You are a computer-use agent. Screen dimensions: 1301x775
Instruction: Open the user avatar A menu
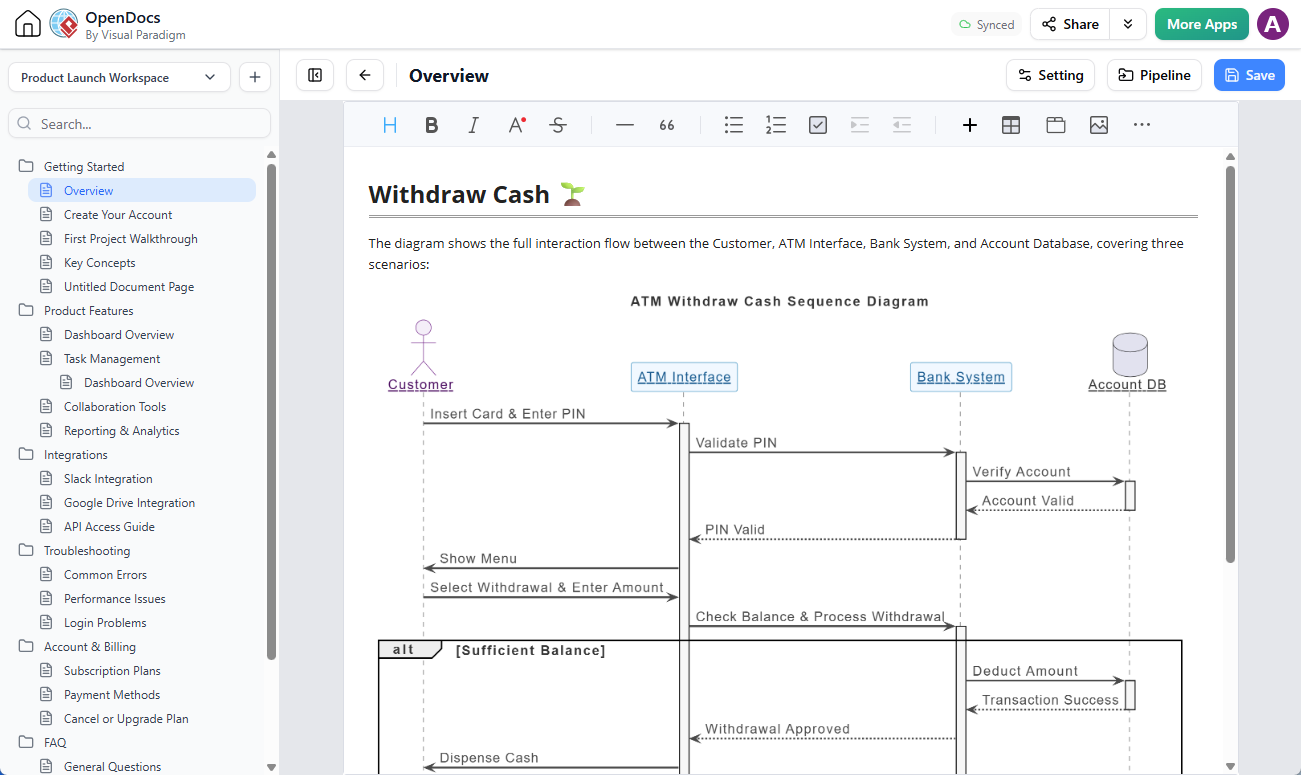click(1273, 24)
